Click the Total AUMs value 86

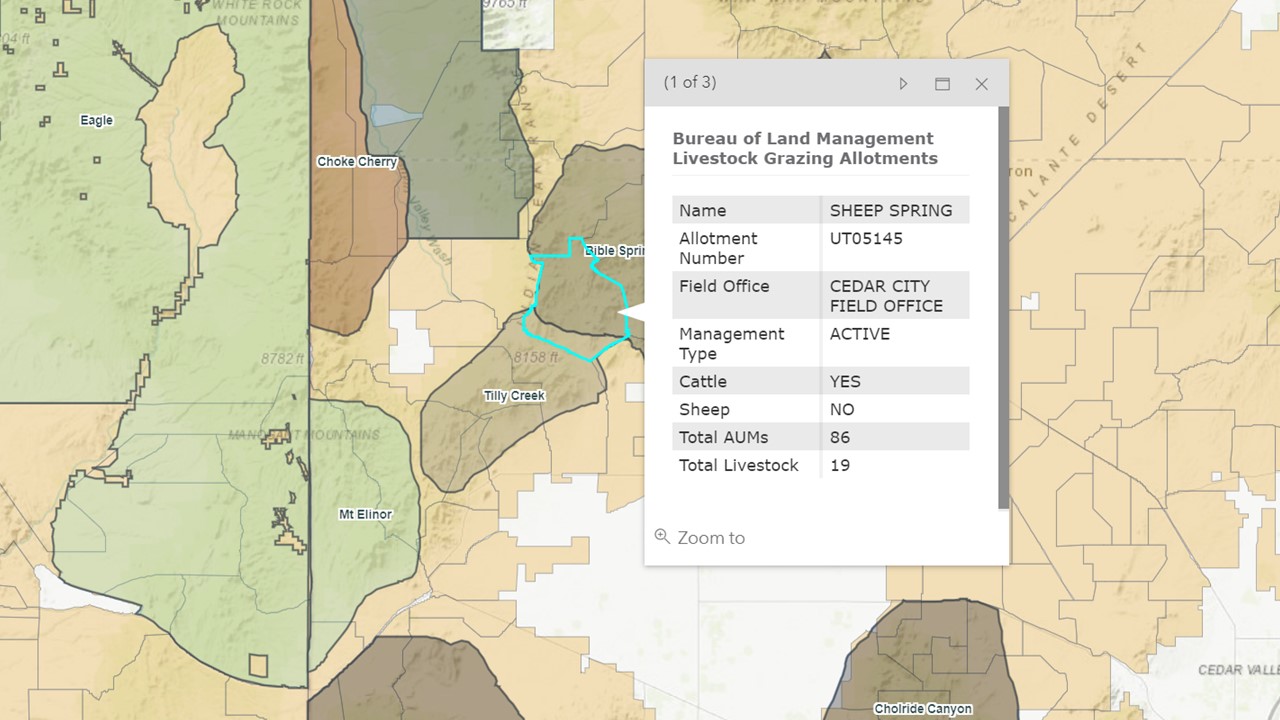click(x=840, y=437)
